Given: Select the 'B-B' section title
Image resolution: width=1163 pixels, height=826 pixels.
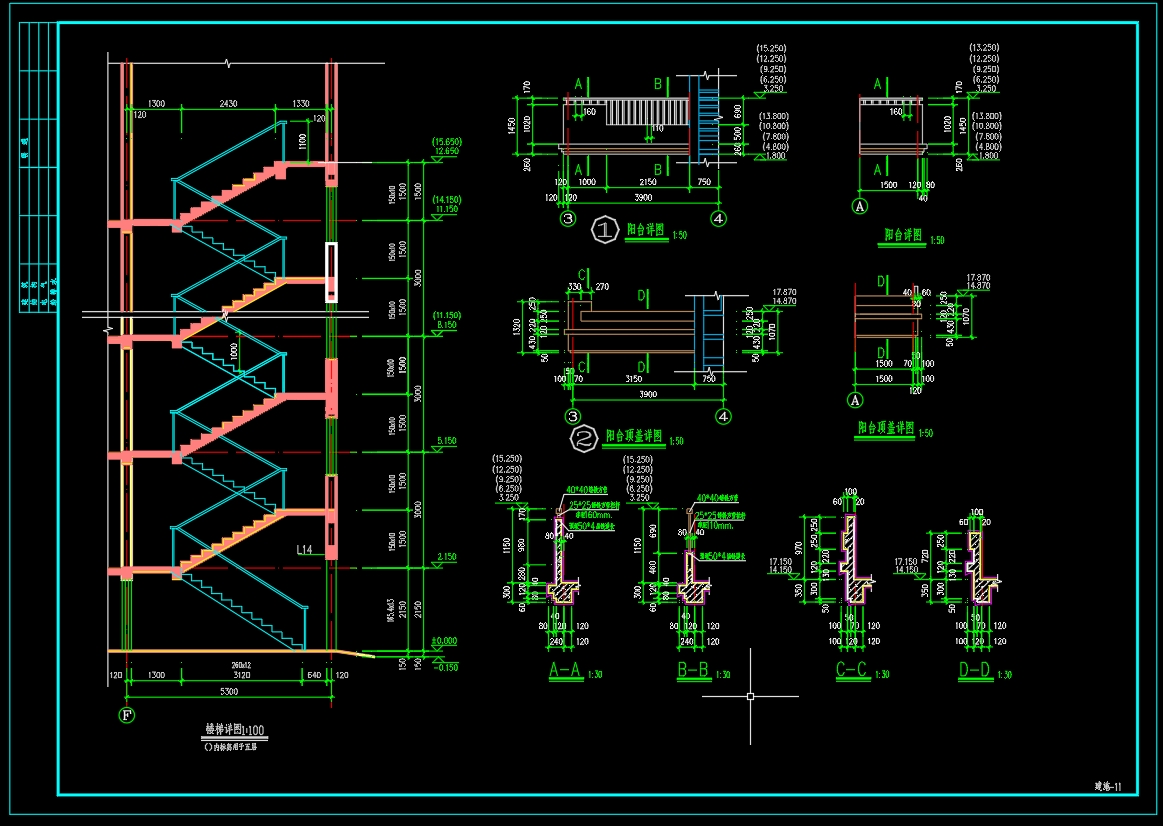Looking at the screenshot, I should point(693,670).
